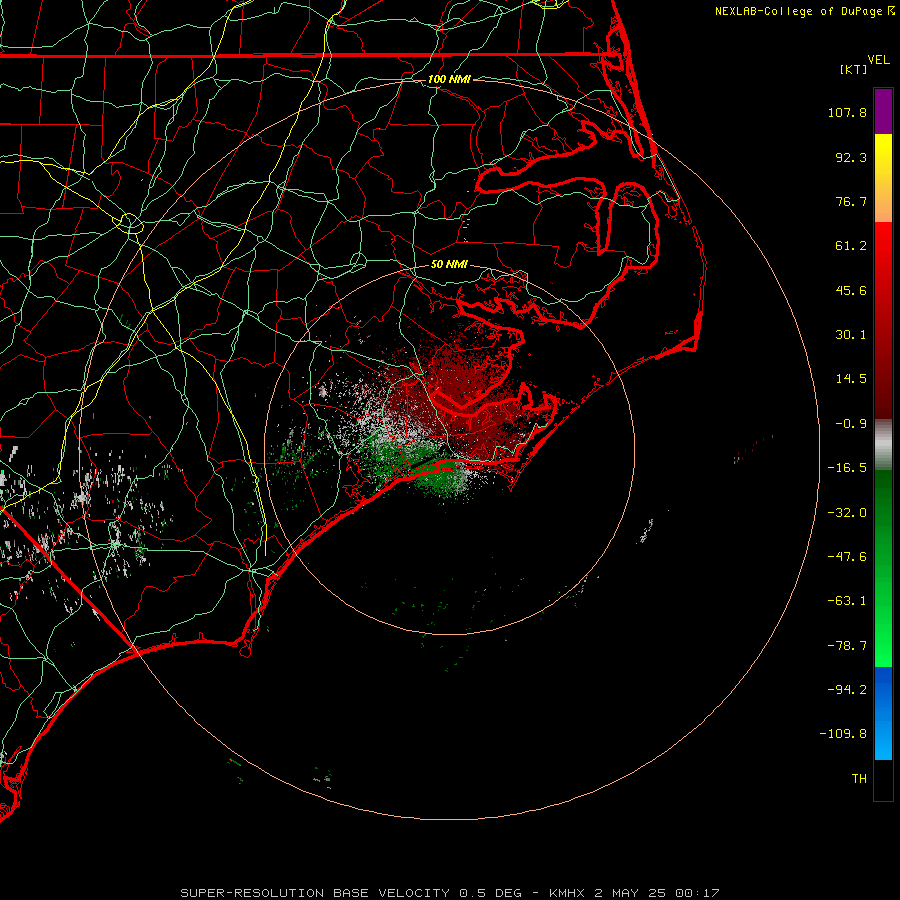This screenshot has height=900, width=900.
Task: Click the -78.7 legend value
Action: click(x=847, y=646)
